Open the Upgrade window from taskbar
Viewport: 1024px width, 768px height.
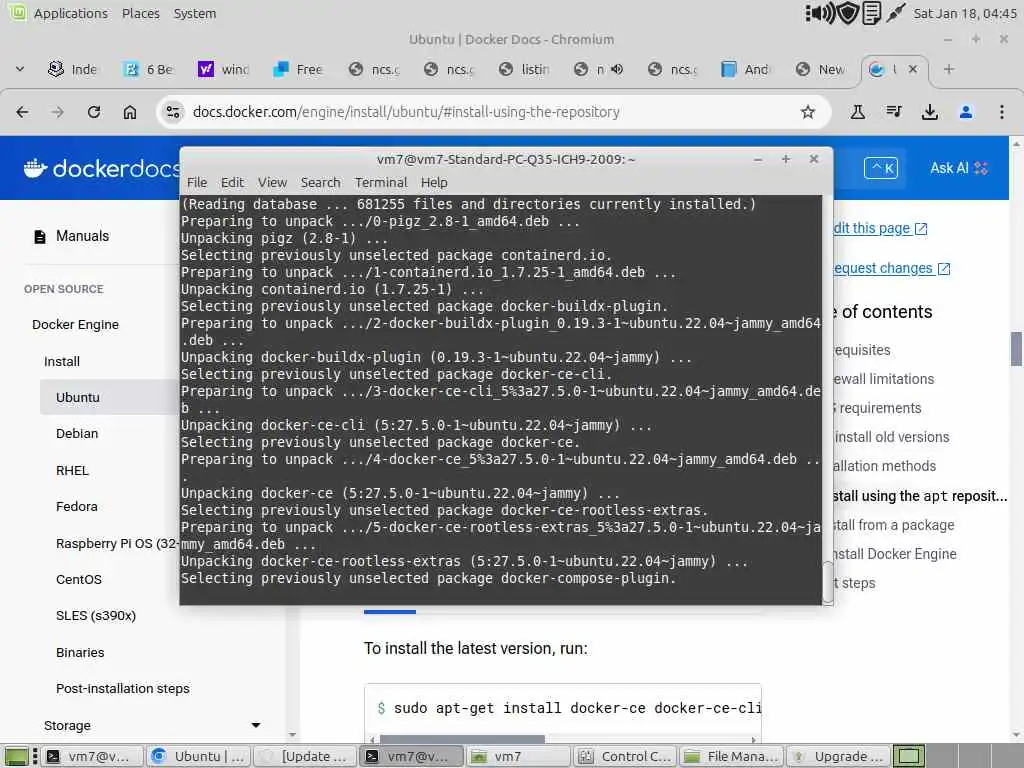(838, 756)
